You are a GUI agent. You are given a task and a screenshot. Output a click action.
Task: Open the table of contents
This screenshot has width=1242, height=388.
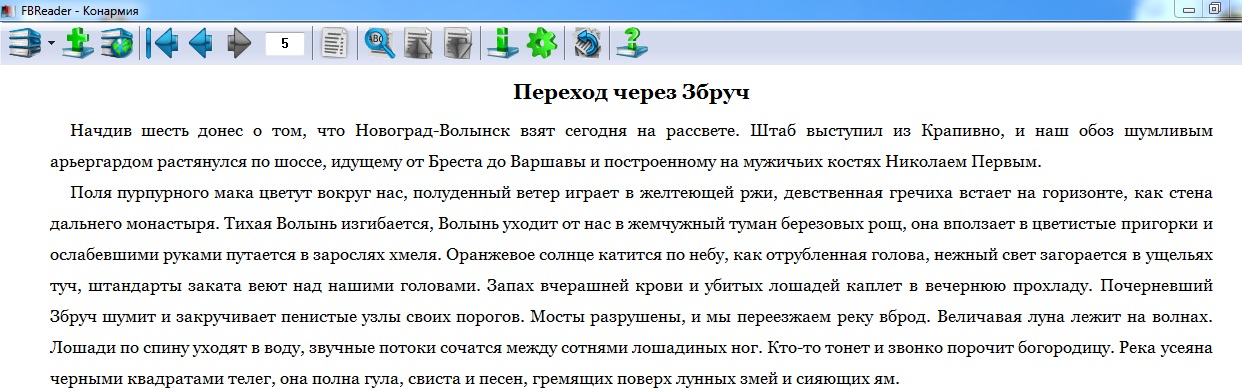point(336,43)
